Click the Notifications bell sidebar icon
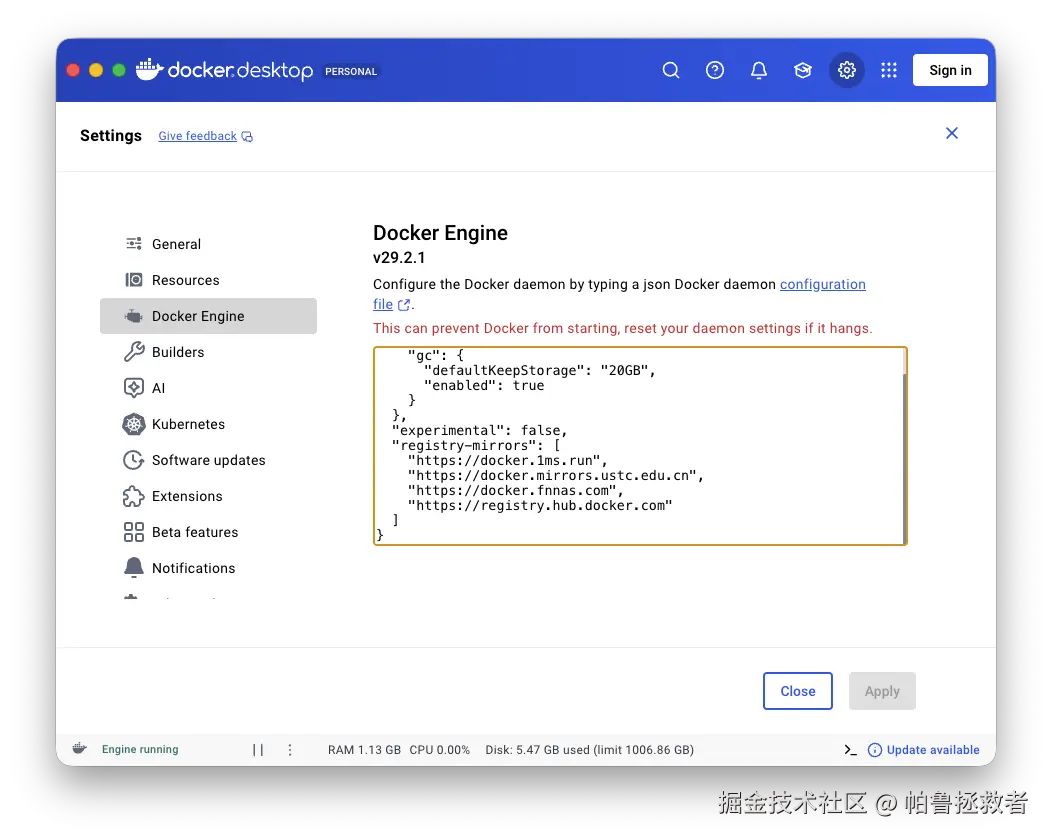 click(x=134, y=568)
